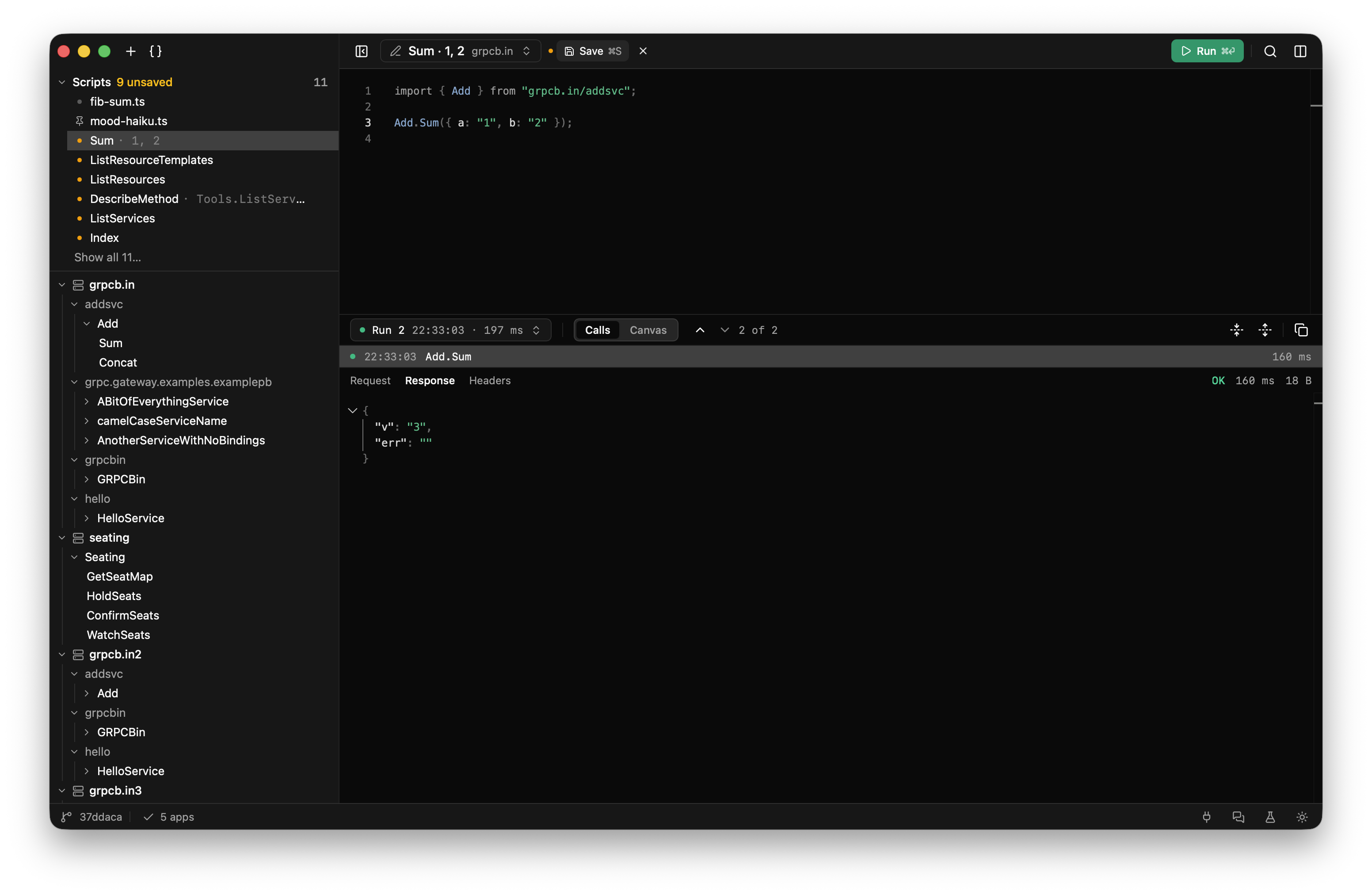The width and height of the screenshot is (1372, 895).
Task: Click the expand all calls icon
Action: pyautogui.click(x=1265, y=330)
